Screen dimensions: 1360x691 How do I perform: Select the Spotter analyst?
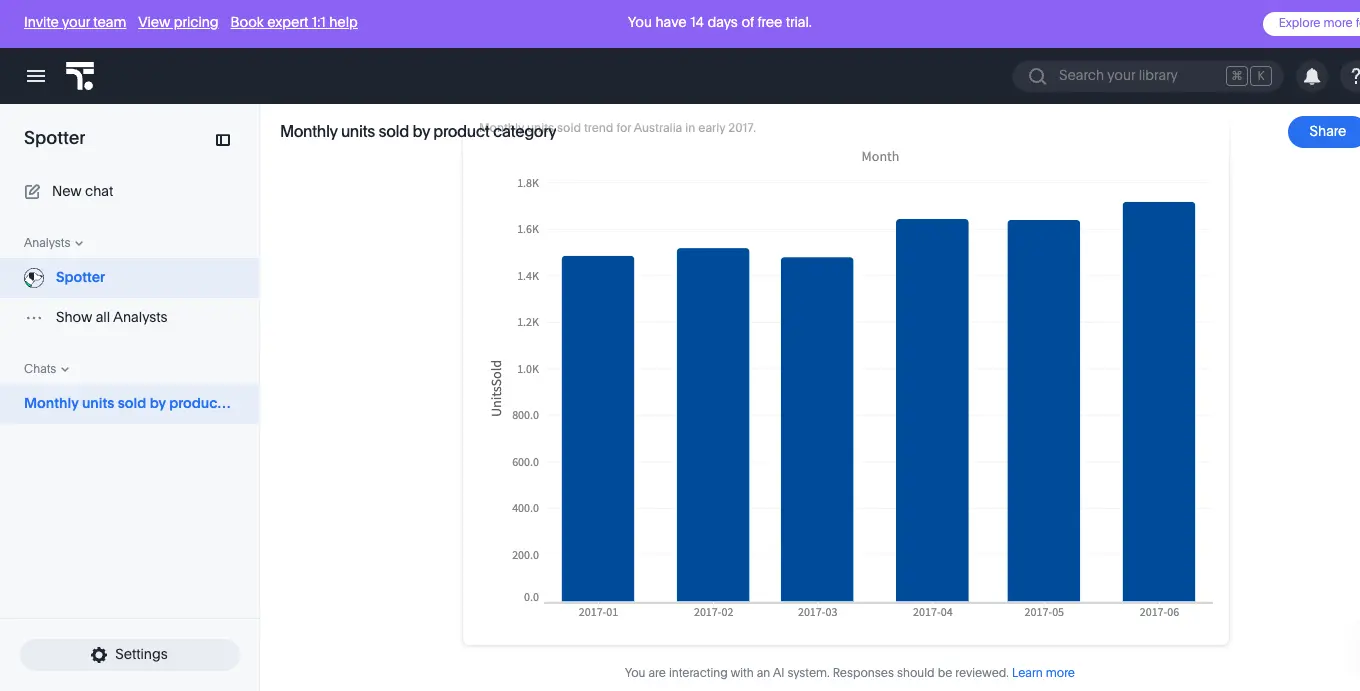tap(130, 278)
